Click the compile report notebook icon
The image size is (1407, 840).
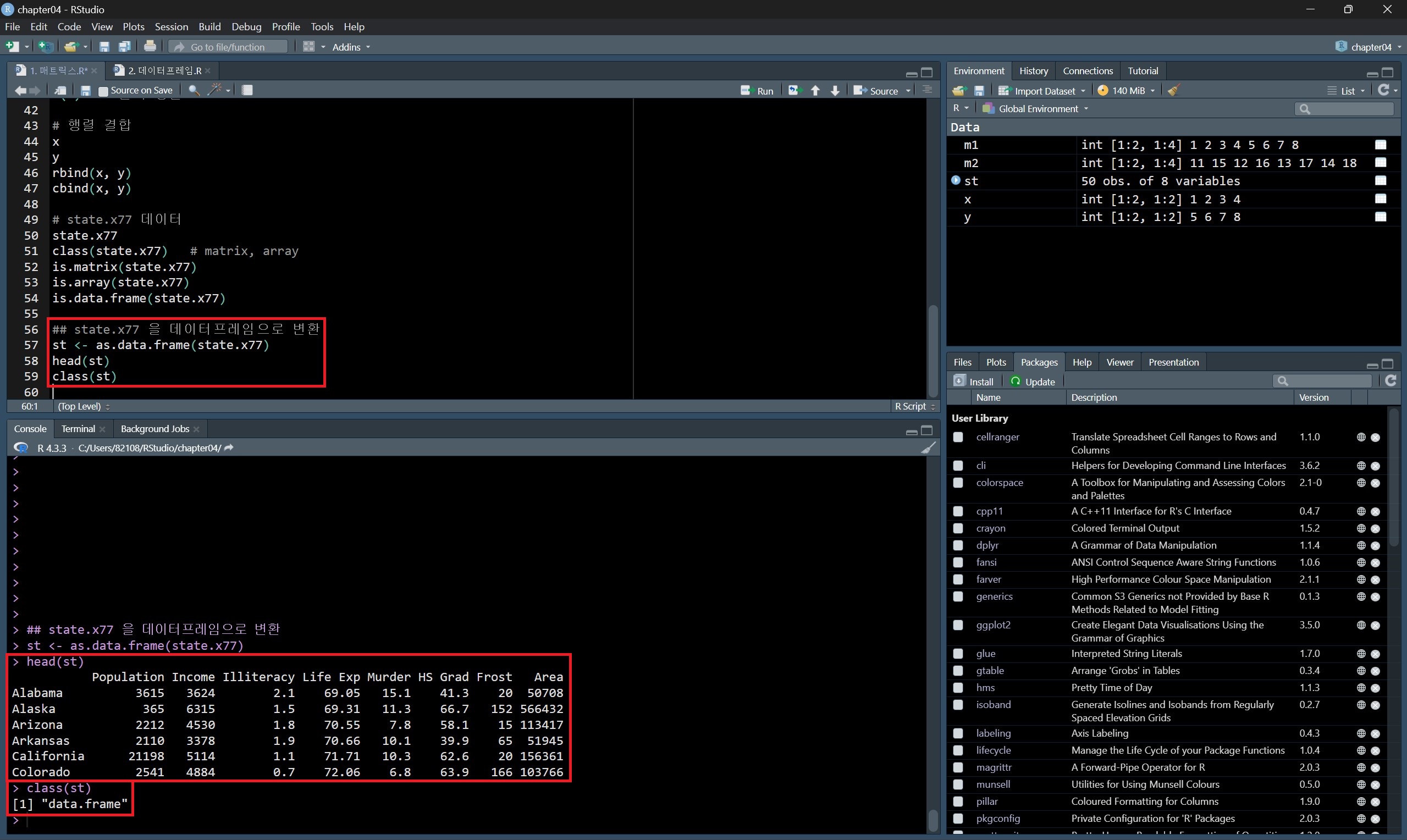[x=247, y=90]
